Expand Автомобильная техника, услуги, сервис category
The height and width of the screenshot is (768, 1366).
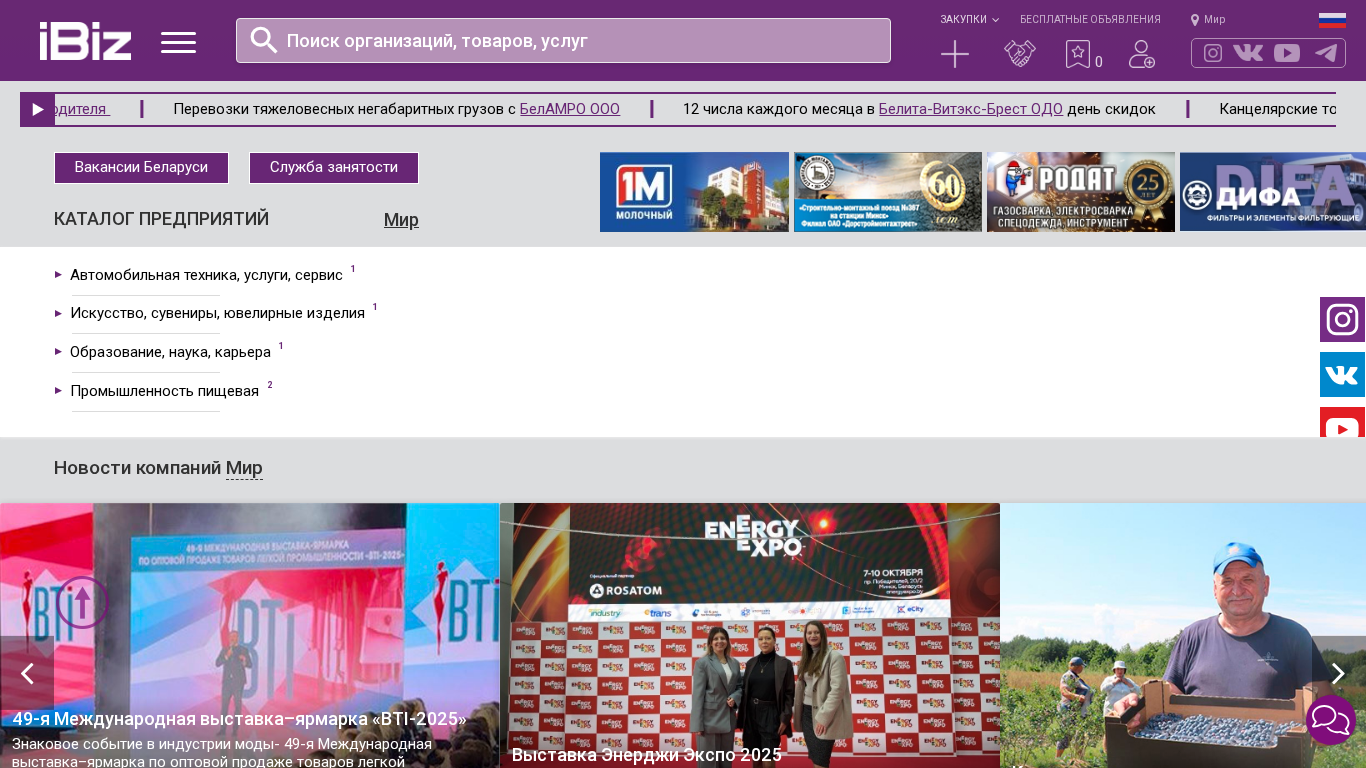pyautogui.click(x=206, y=275)
